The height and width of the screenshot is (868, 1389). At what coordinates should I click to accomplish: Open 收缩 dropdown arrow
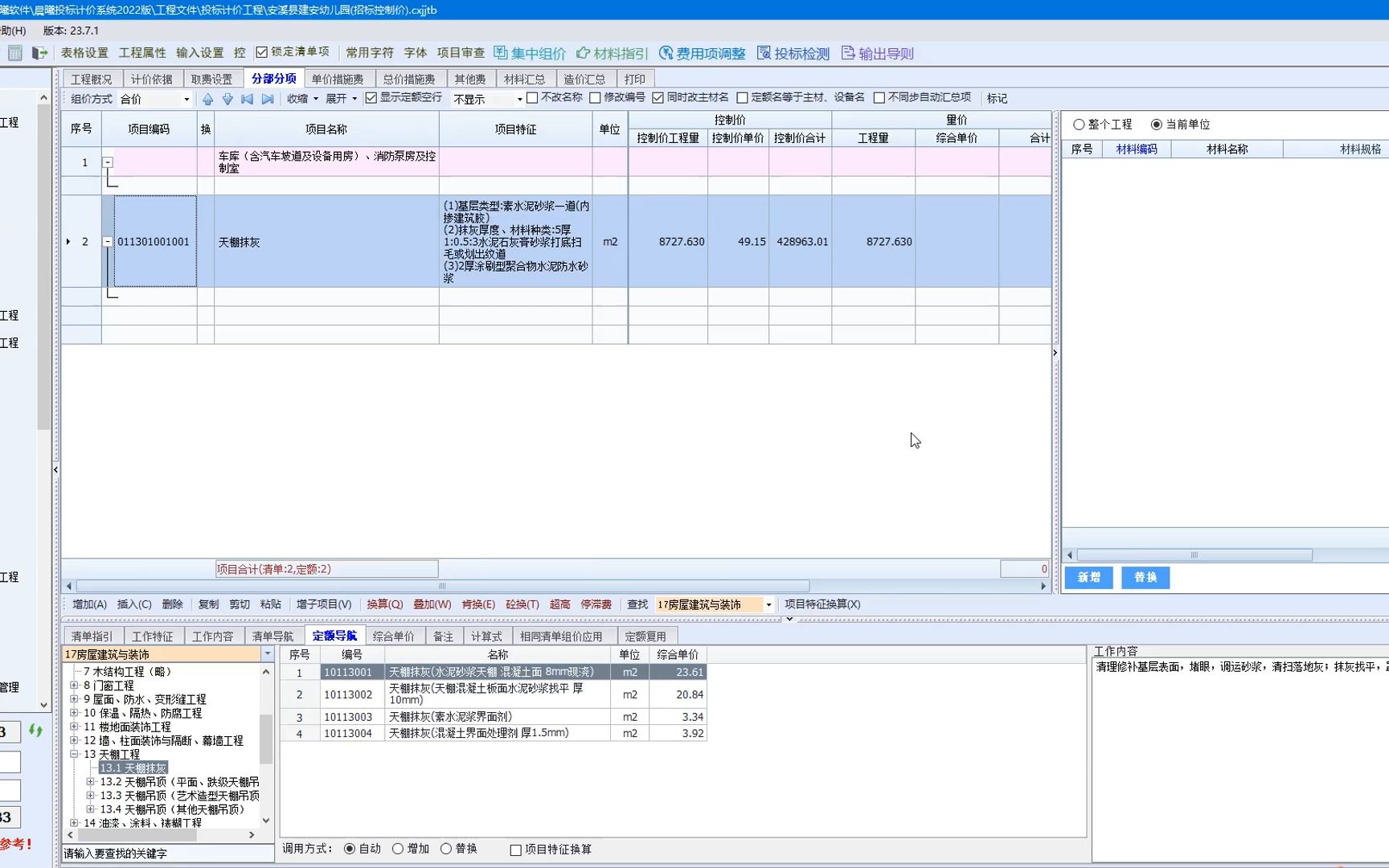316,99
